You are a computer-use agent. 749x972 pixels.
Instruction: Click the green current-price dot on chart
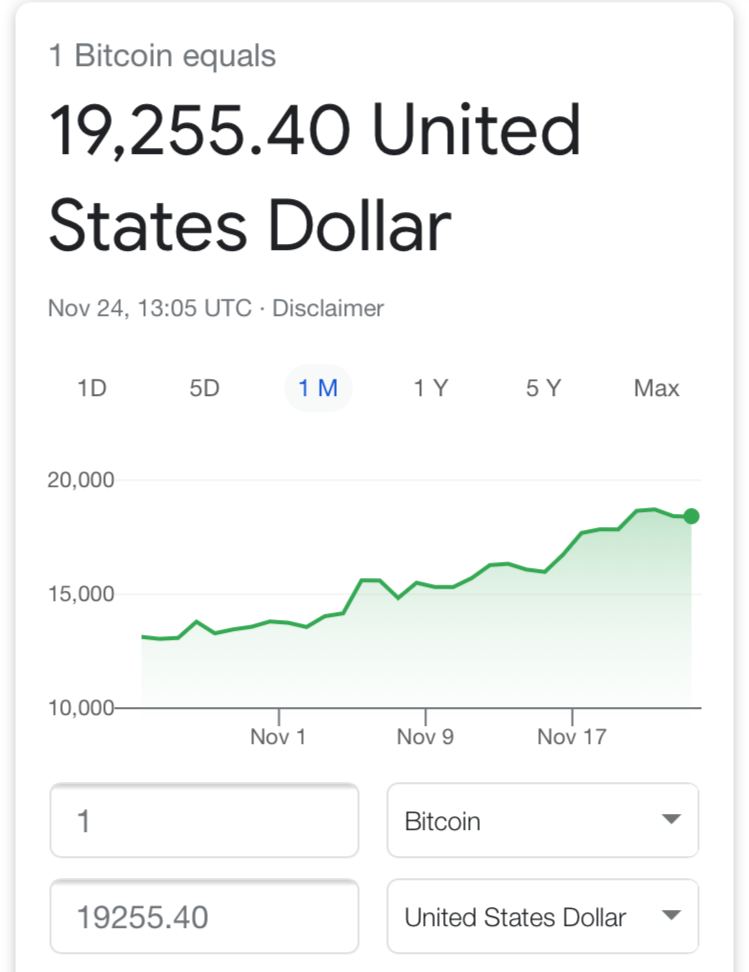[x=691, y=516]
